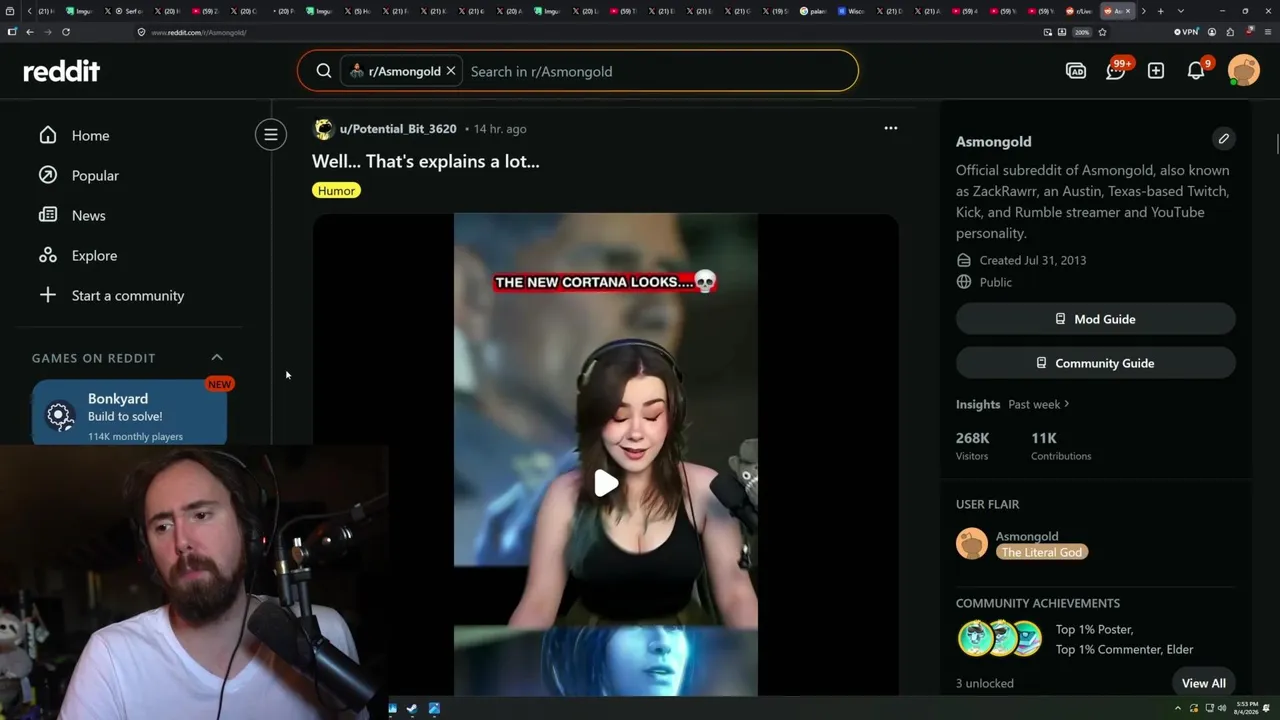Click The Literal God flair badge
1280x720 pixels.
coord(1041,552)
